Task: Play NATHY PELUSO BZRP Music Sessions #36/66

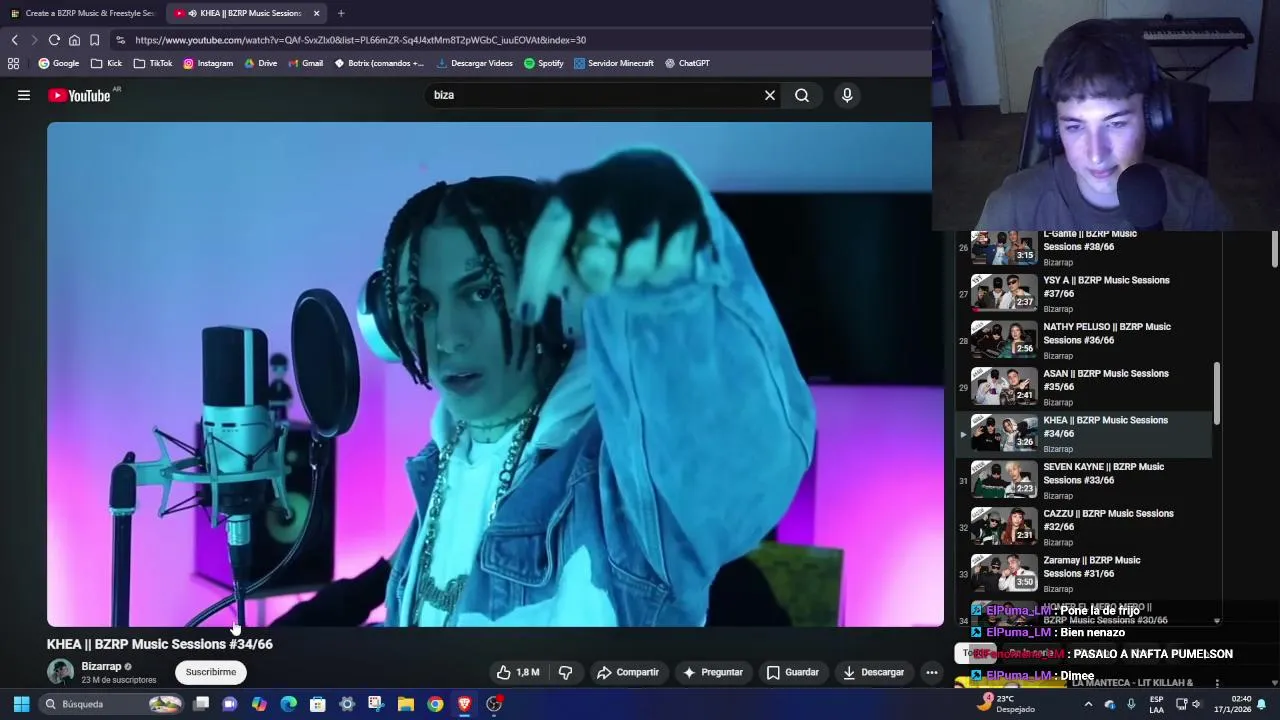Action: click(1085, 340)
